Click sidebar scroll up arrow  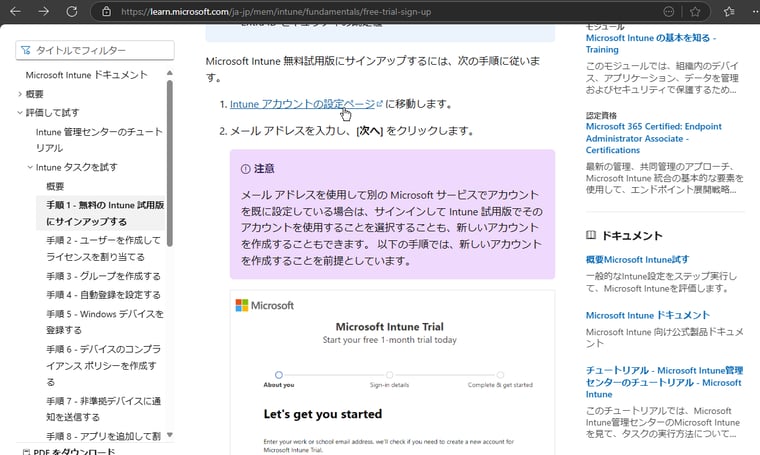coord(170,73)
